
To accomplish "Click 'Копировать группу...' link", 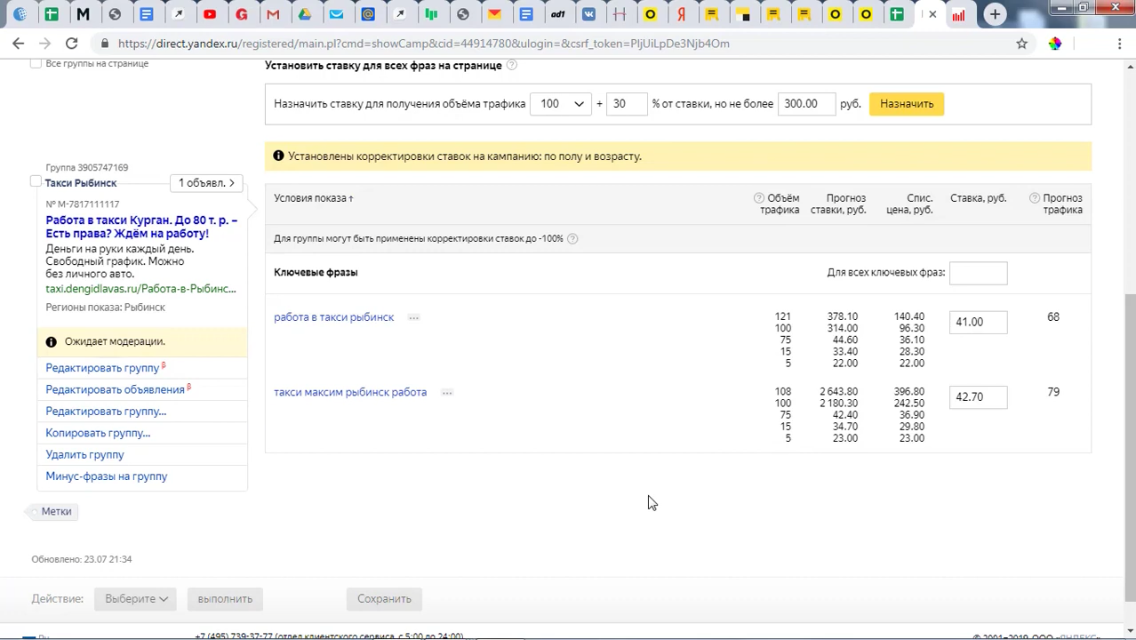I will coord(98,433).
